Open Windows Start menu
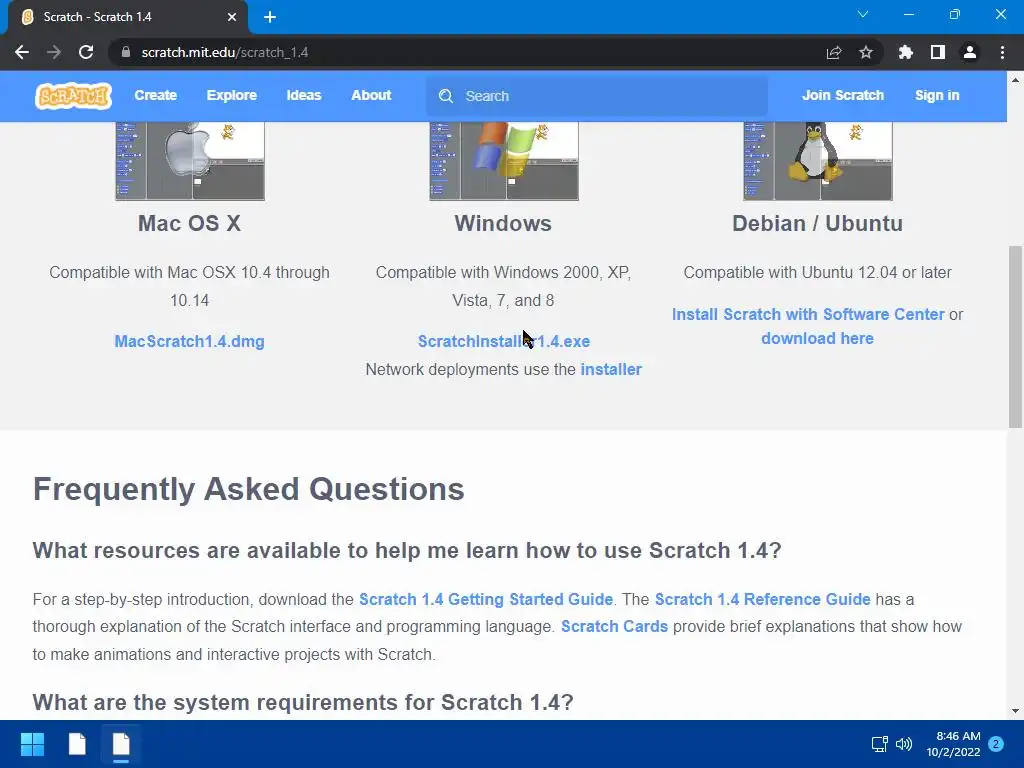The height and width of the screenshot is (768, 1024). pos(32,744)
